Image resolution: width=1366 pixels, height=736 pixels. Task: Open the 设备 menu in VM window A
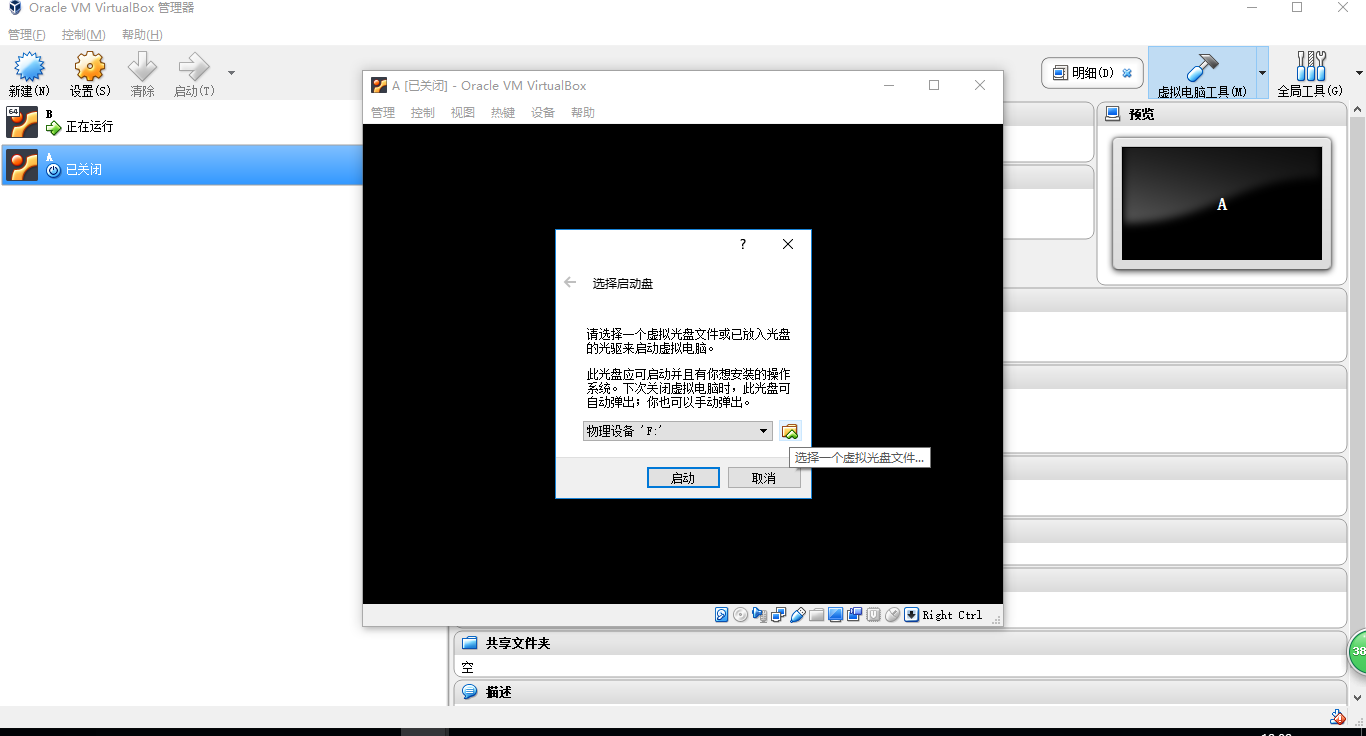543,113
